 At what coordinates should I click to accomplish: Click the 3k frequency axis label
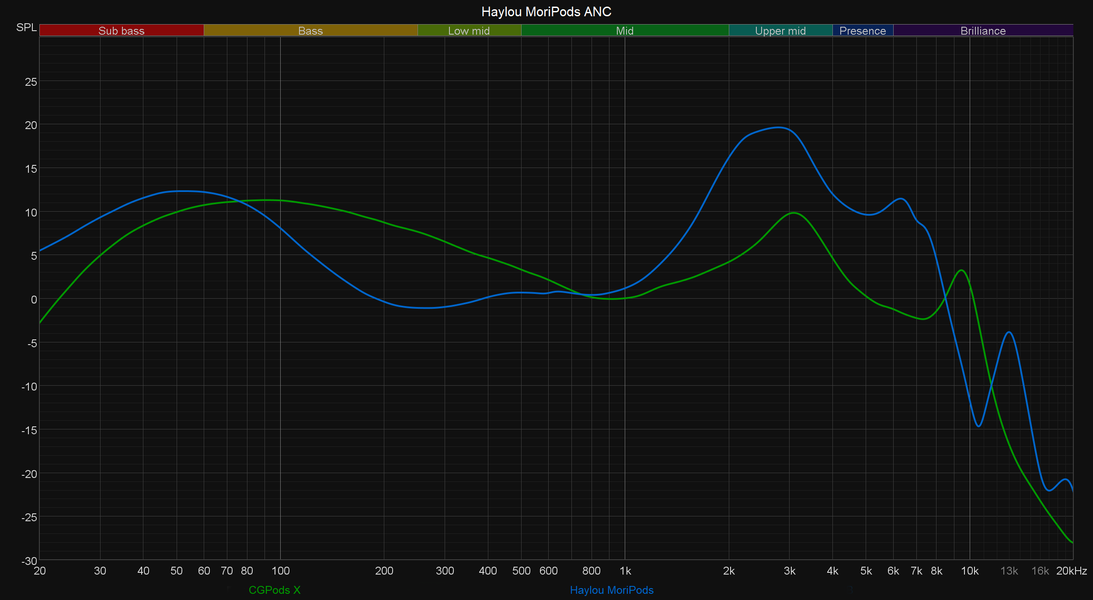(789, 571)
